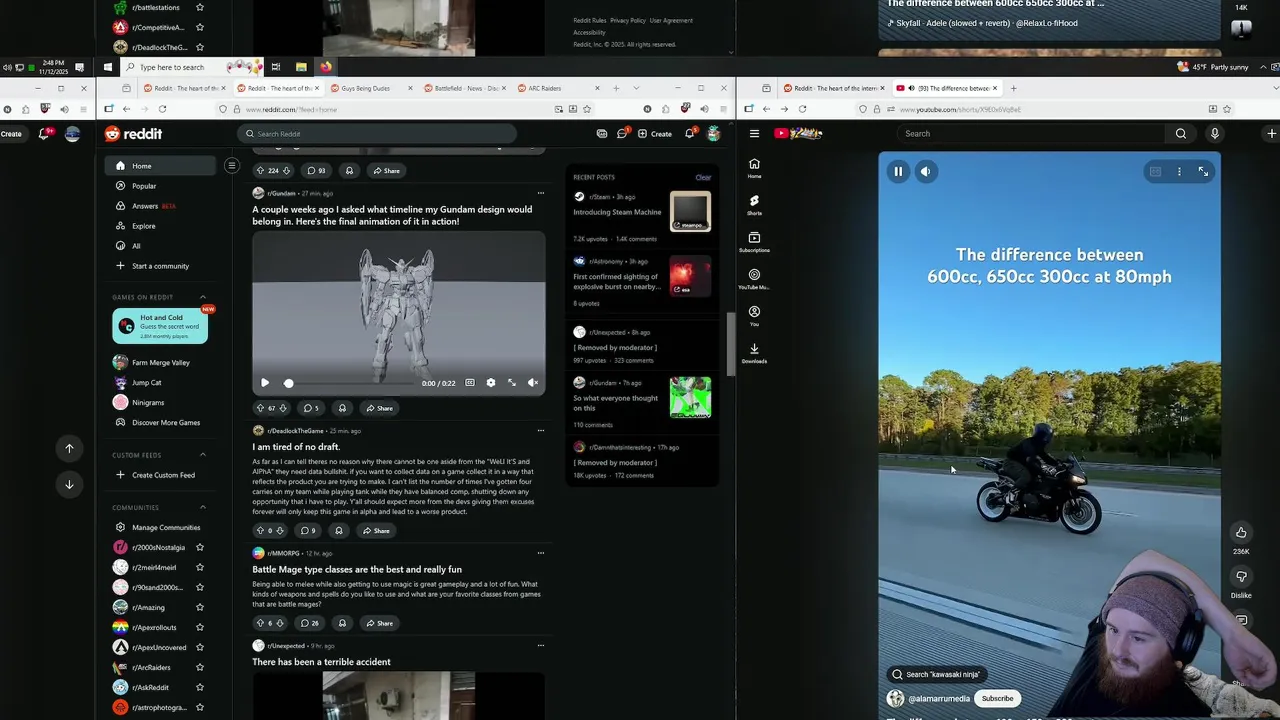
Task: Play the Gundam animation video
Action: coord(265,383)
